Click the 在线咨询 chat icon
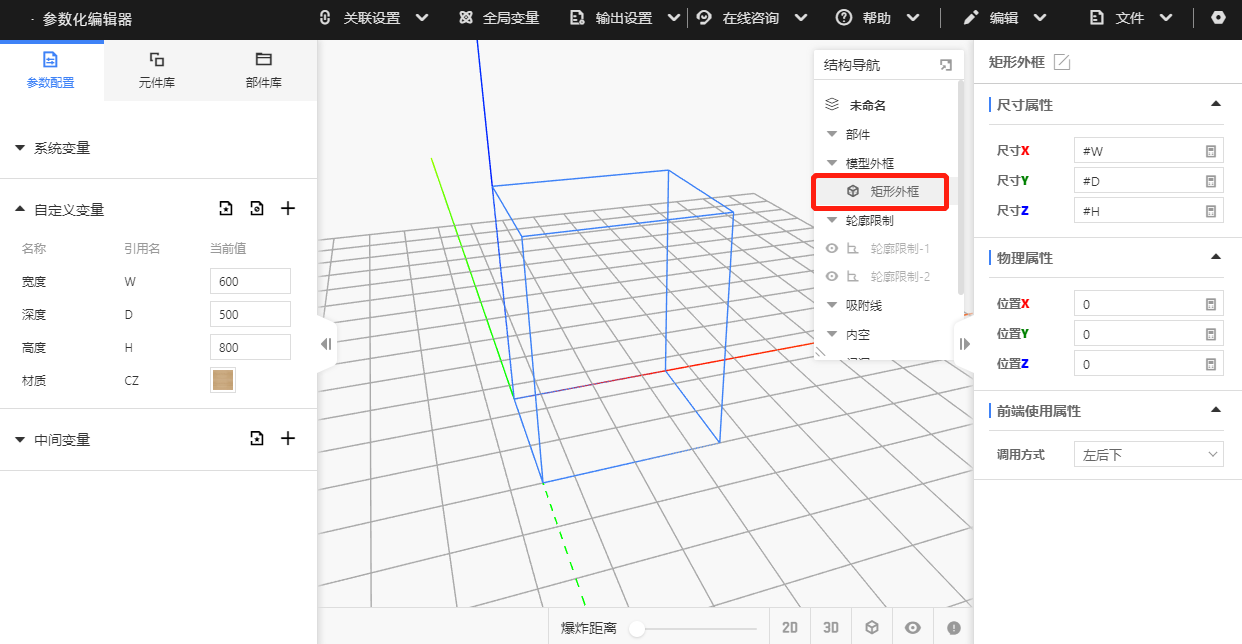The height and width of the screenshot is (644, 1242). pyautogui.click(x=704, y=18)
